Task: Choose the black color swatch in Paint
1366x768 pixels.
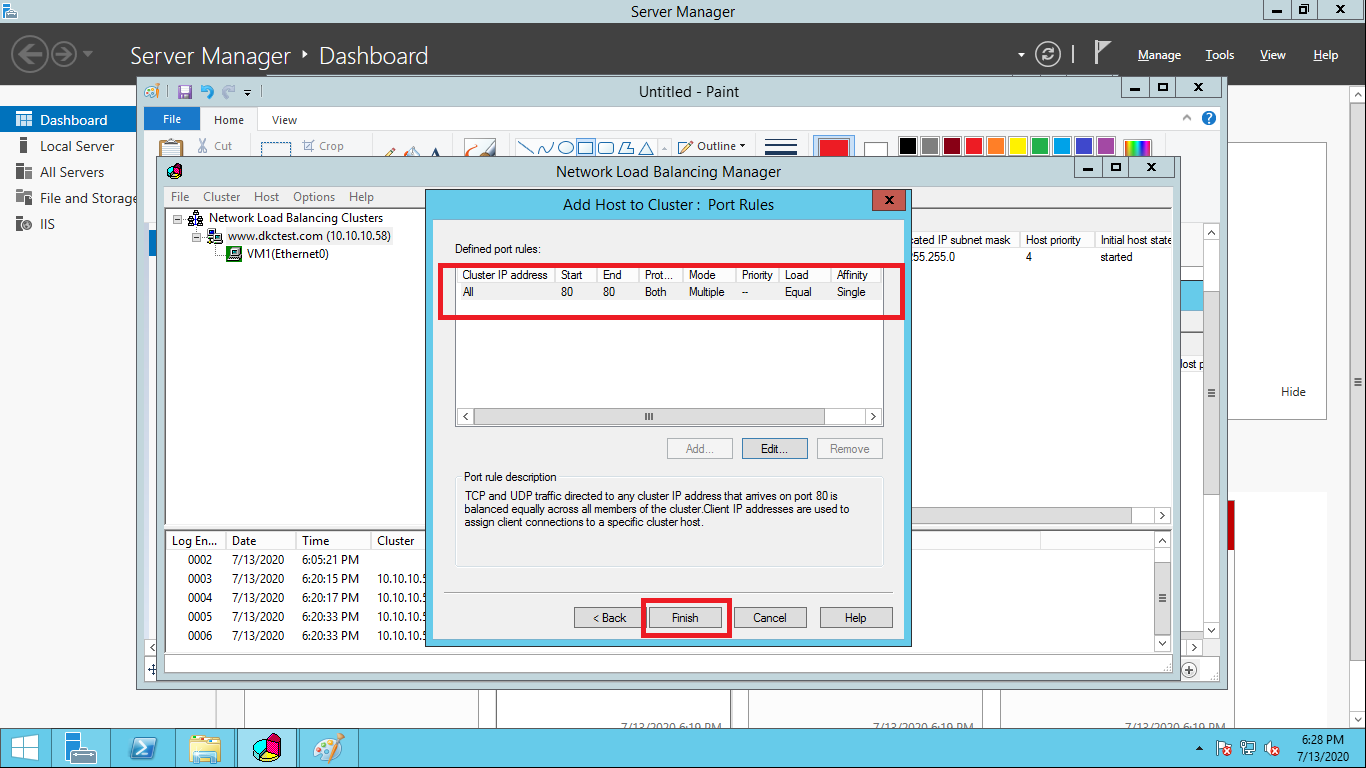Action: [x=908, y=147]
